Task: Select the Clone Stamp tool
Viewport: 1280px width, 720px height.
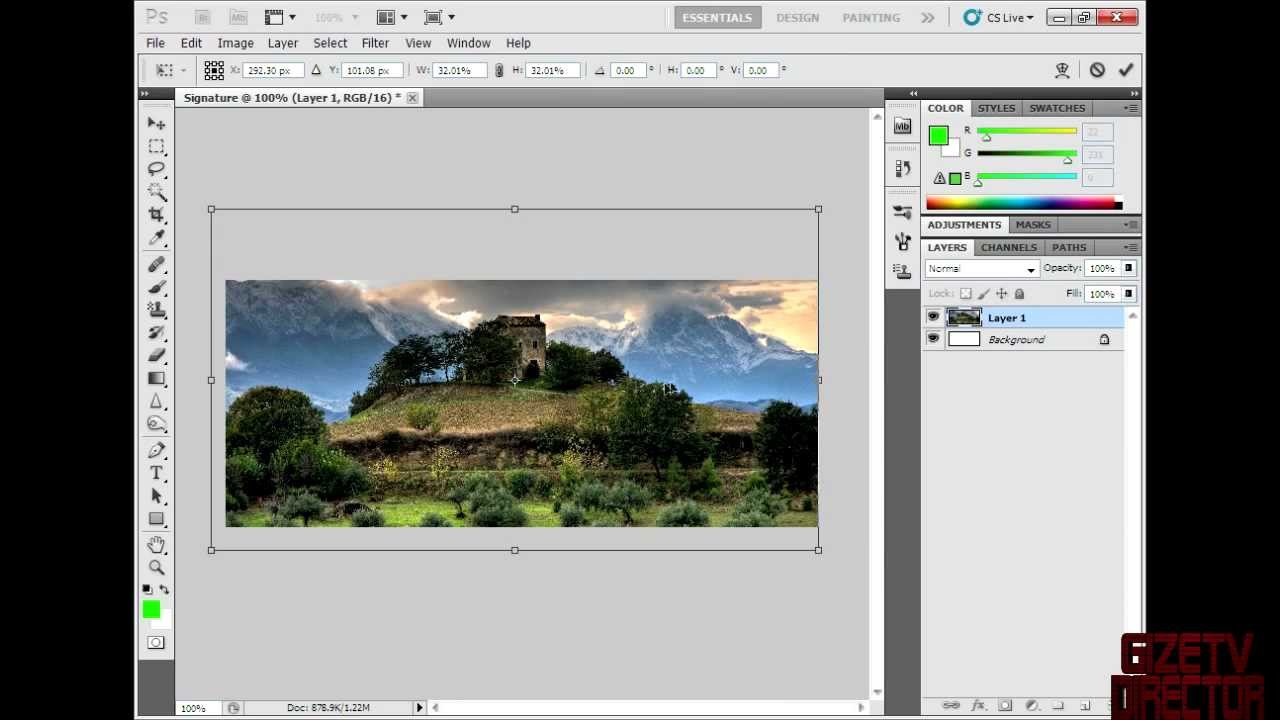Action: [x=156, y=310]
